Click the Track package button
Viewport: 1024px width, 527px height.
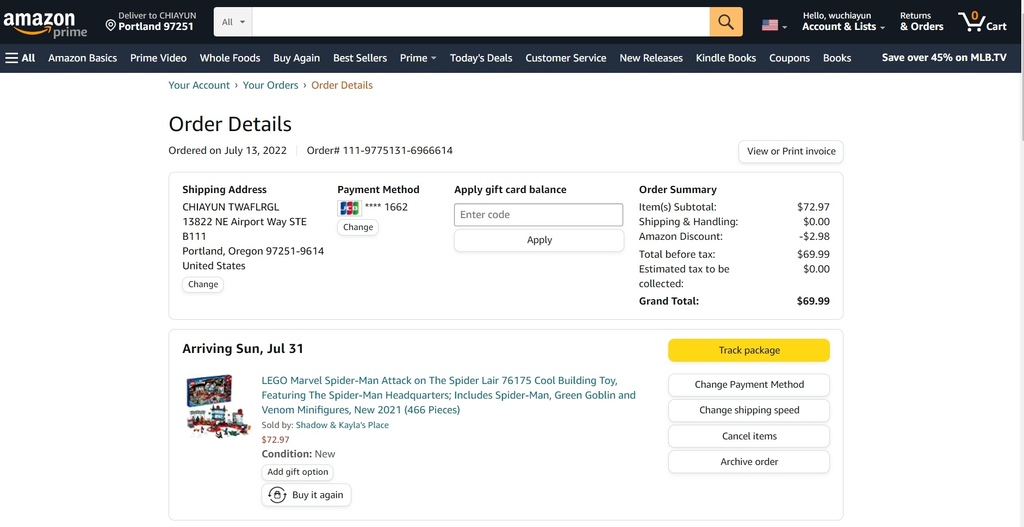tap(749, 351)
